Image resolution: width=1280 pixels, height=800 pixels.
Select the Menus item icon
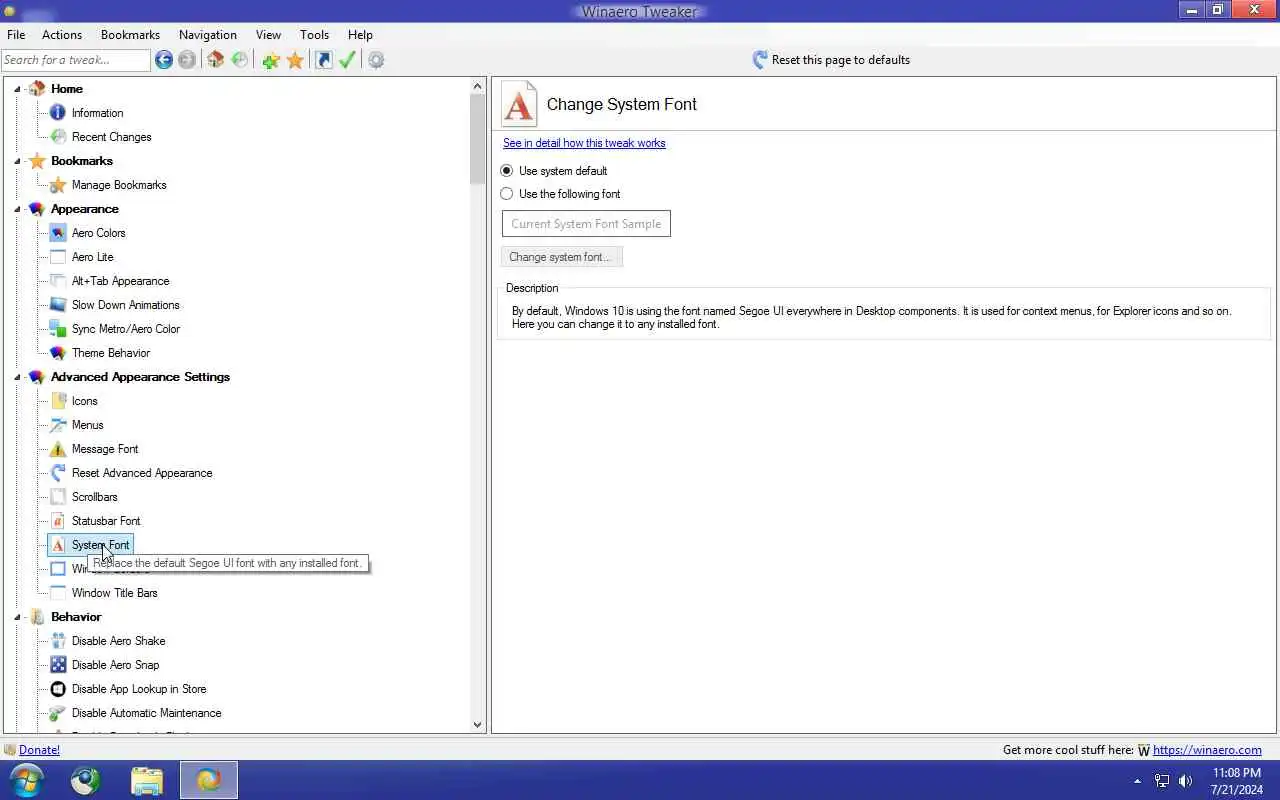click(58, 425)
